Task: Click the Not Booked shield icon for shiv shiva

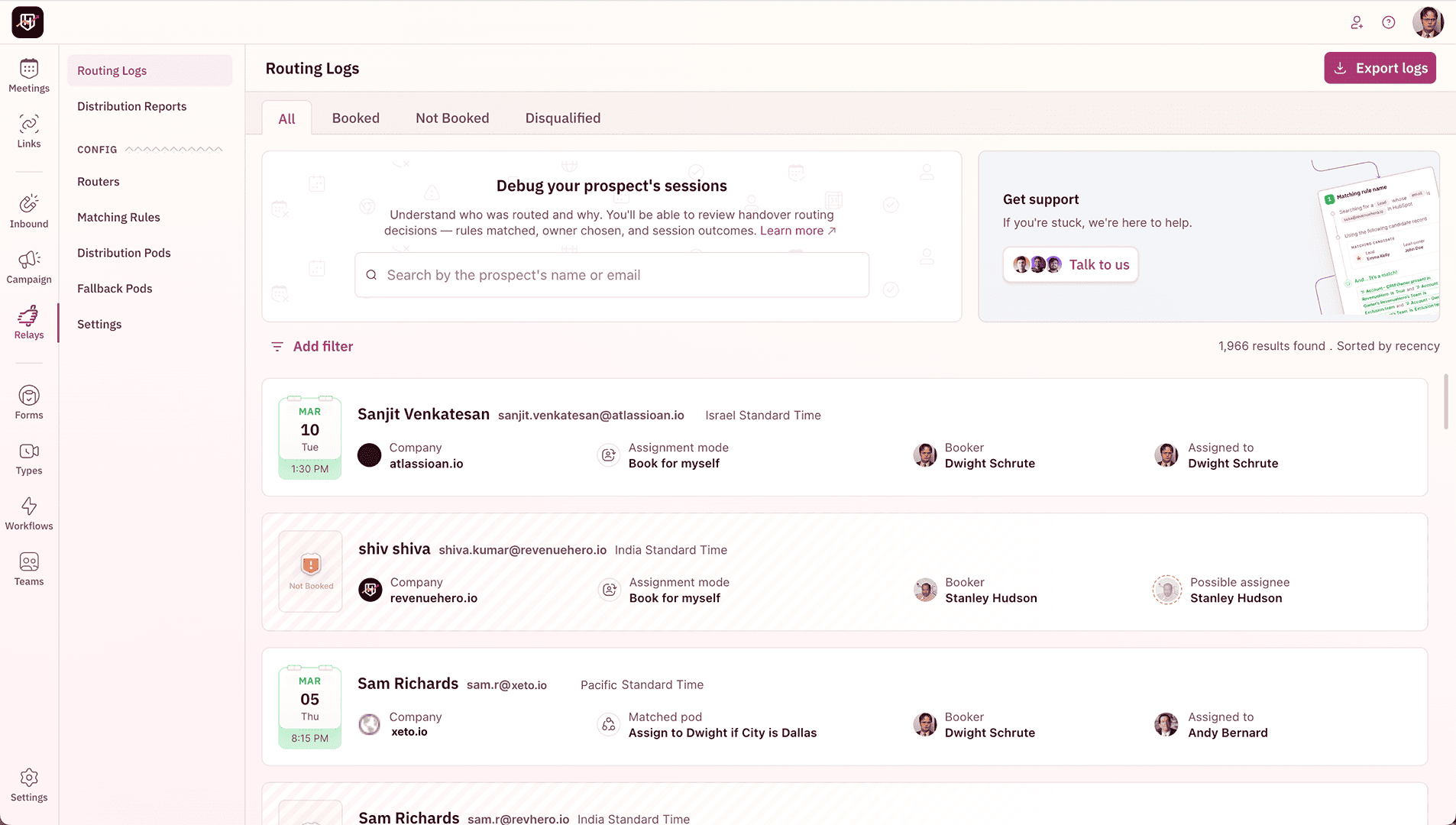Action: point(311,565)
